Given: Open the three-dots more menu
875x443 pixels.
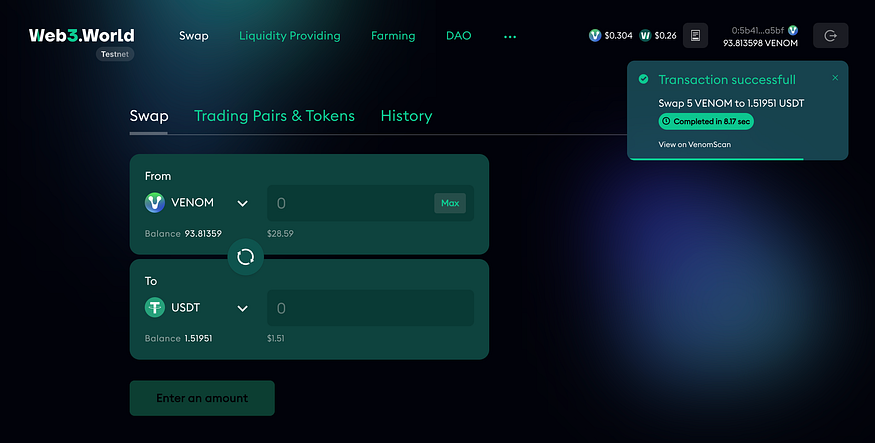Looking at the screenshot, I should tap(510, 37).
